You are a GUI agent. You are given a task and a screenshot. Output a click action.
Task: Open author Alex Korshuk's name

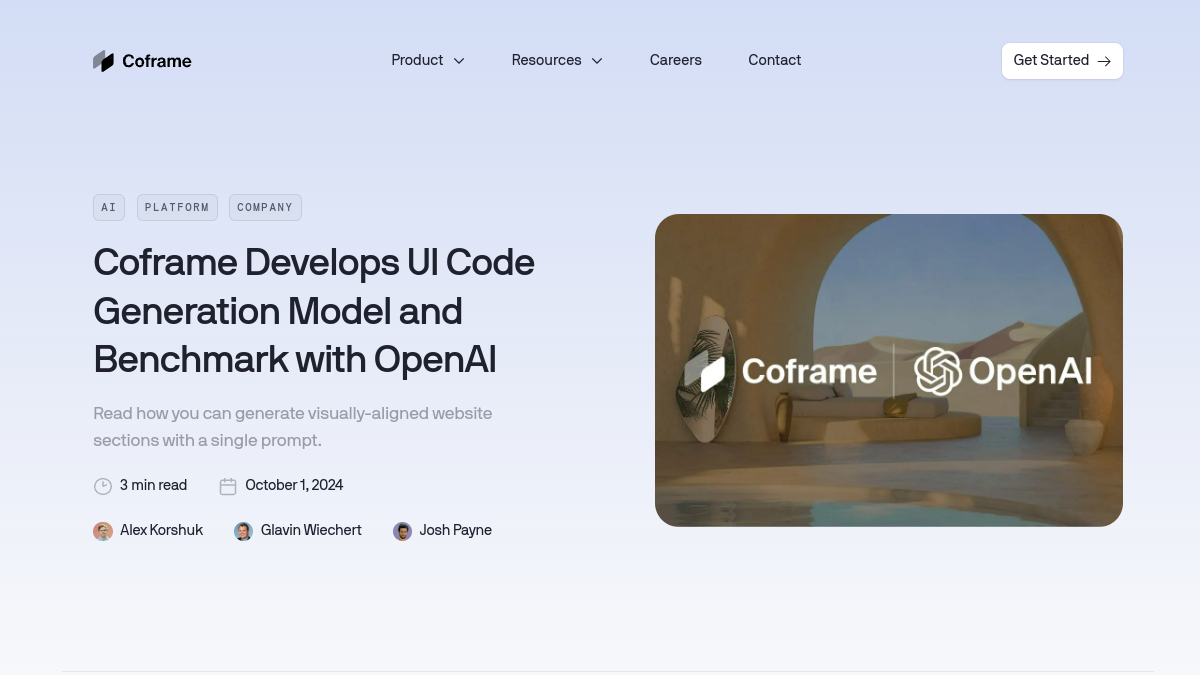click(161, 530)
